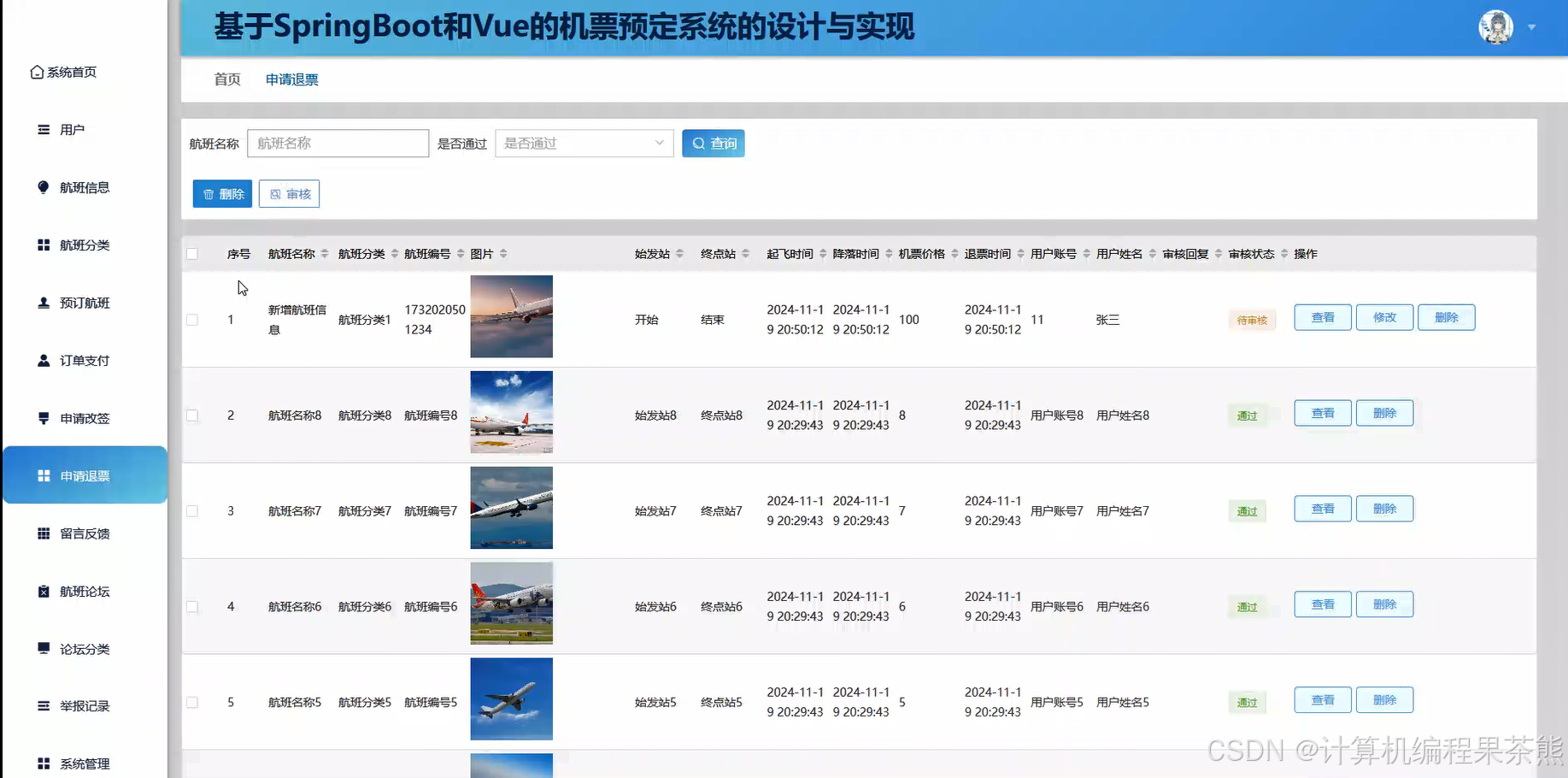1568x778 pixels.
Task: Focus the 航班名称 search field
Action: click(x=338, y=144)
